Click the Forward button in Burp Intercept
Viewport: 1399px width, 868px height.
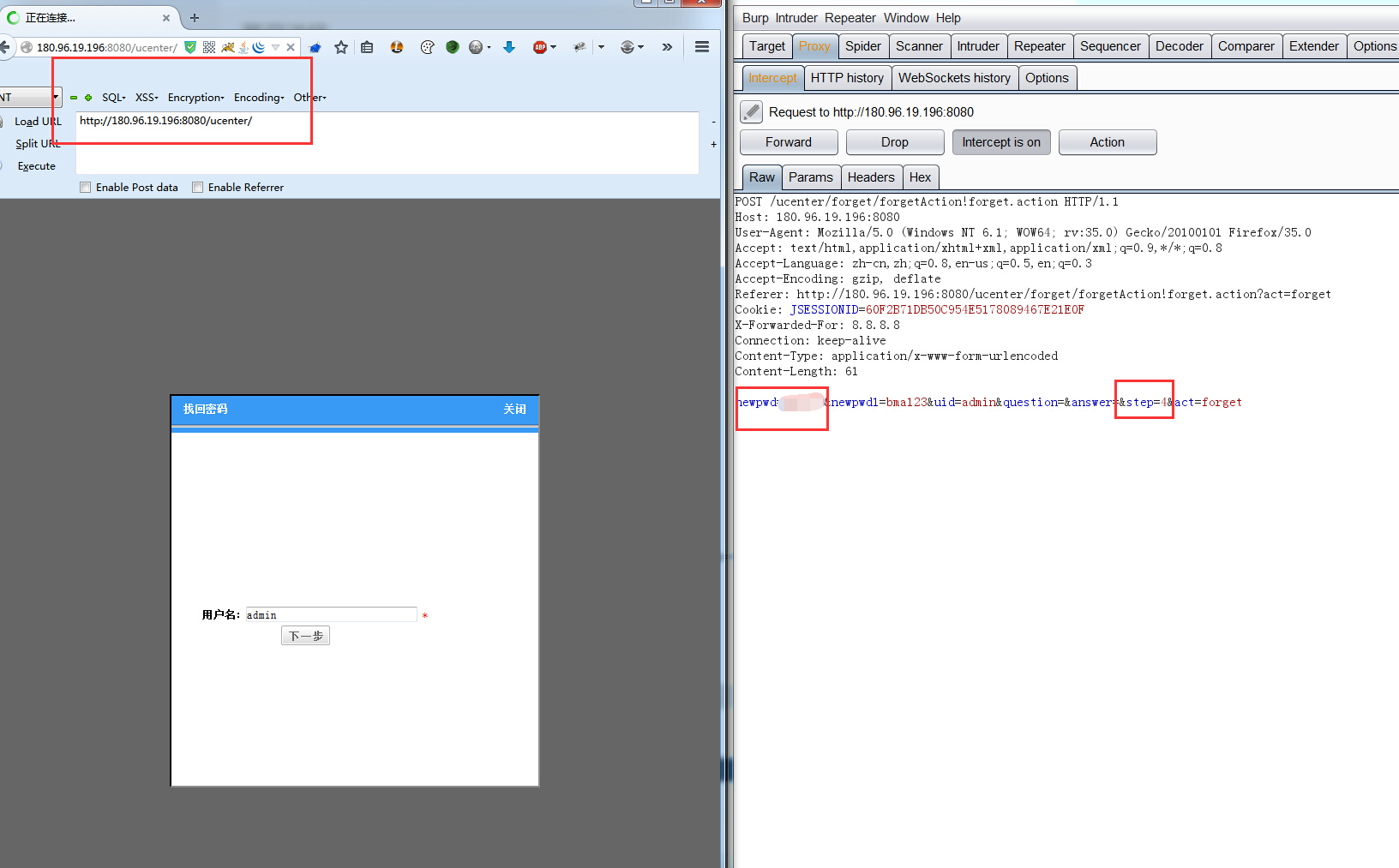click(x=789, y=142)
